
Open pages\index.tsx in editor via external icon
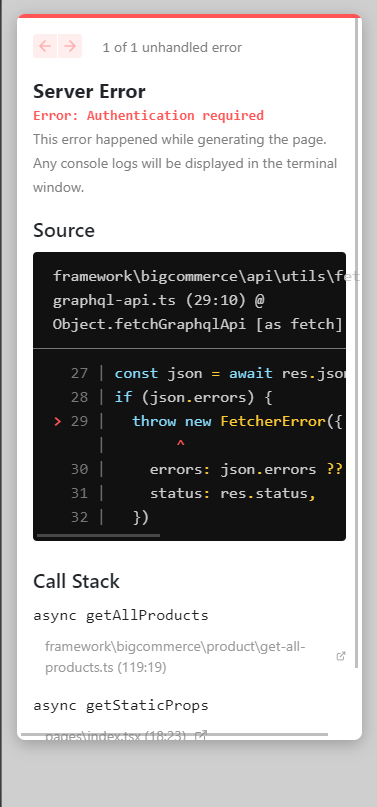[x=201, y=735]
